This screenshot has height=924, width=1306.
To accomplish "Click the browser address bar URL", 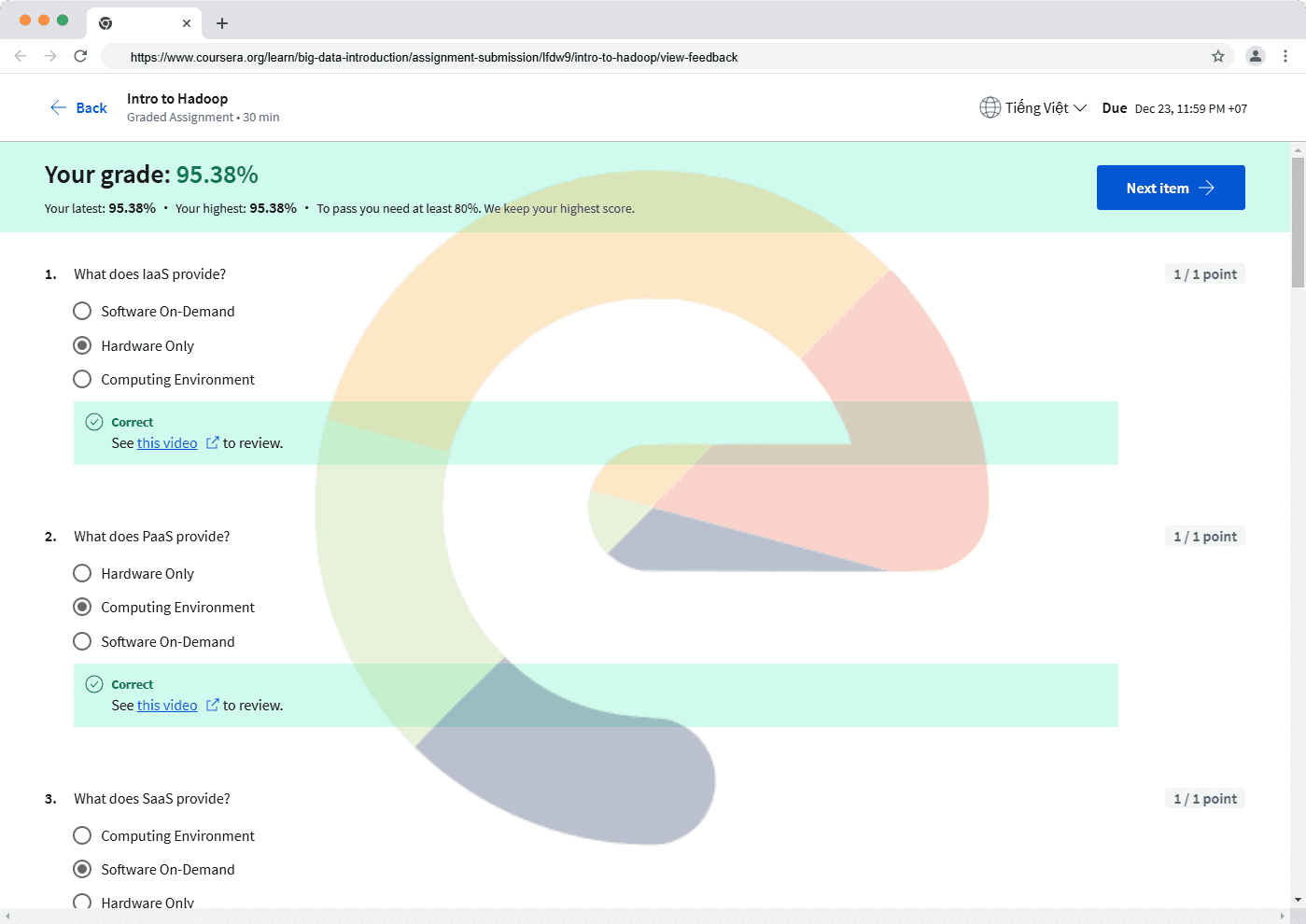I will [434, 57].
